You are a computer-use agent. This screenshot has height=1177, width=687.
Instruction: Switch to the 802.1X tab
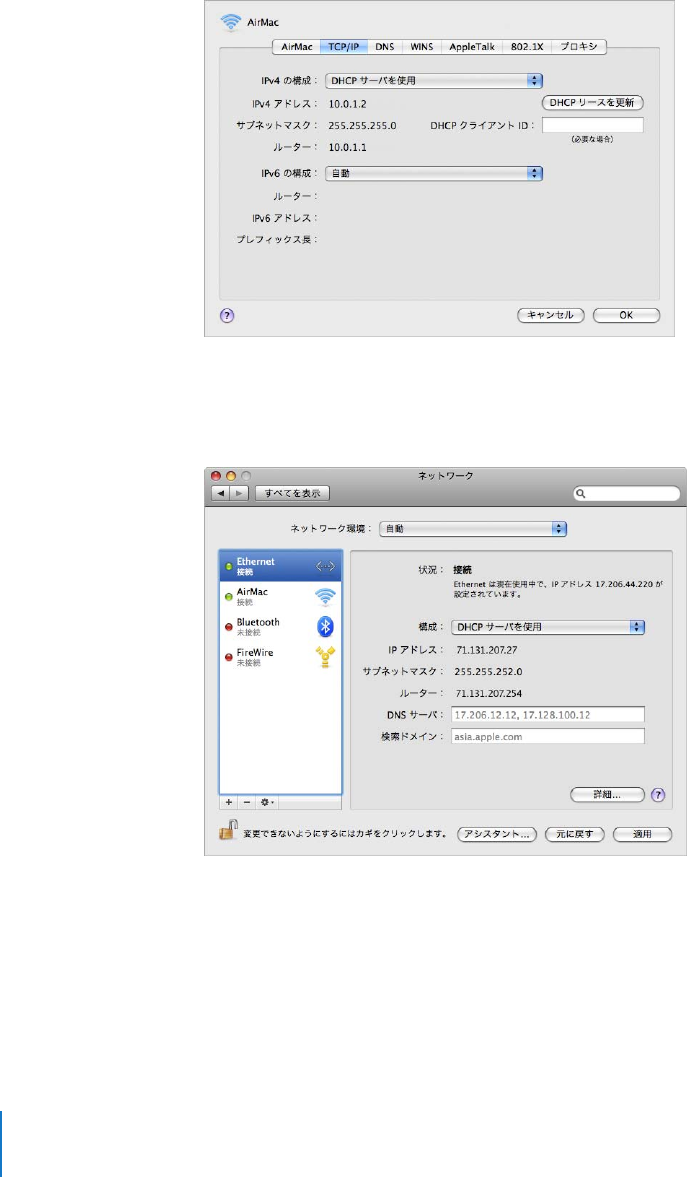click(527, 47)
